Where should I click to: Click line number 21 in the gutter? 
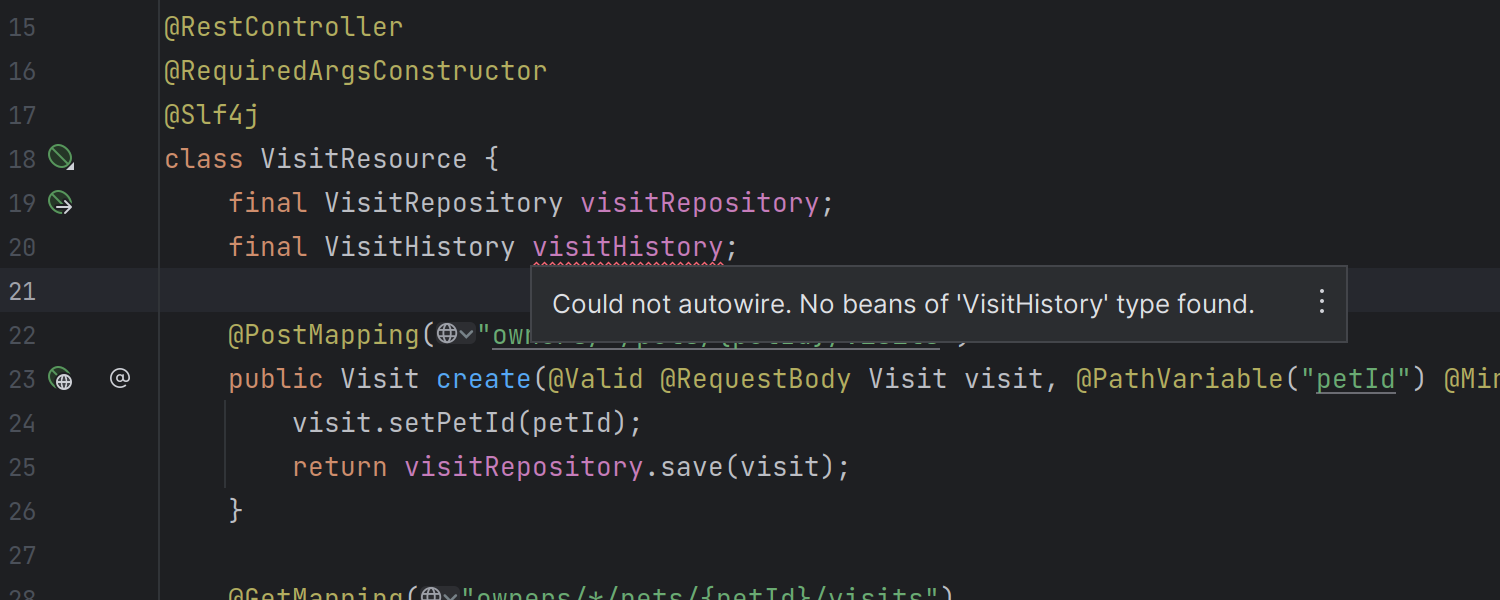22,291
